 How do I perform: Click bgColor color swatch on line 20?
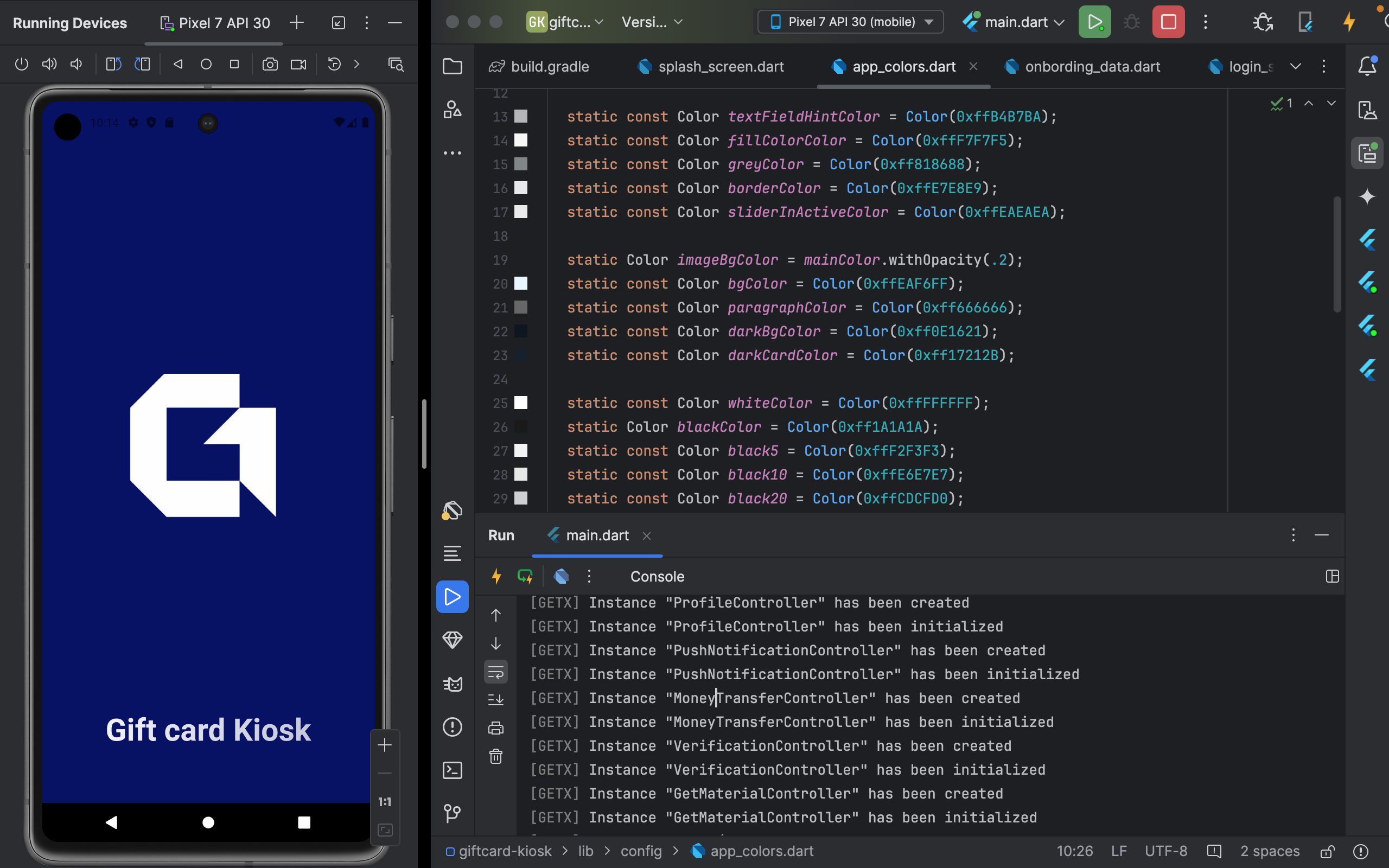point(520,284)
